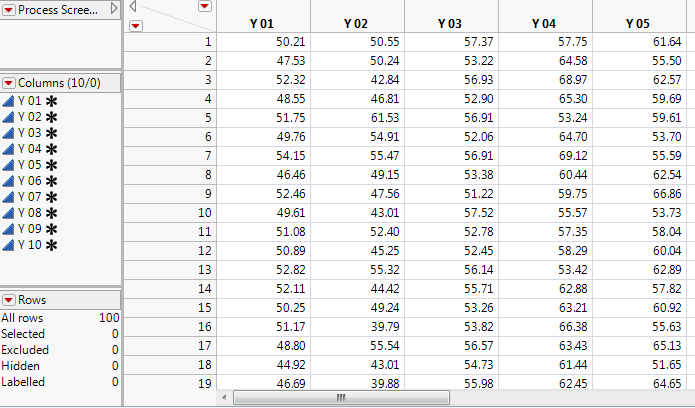Select the Y 05 column header

(639, 16)
